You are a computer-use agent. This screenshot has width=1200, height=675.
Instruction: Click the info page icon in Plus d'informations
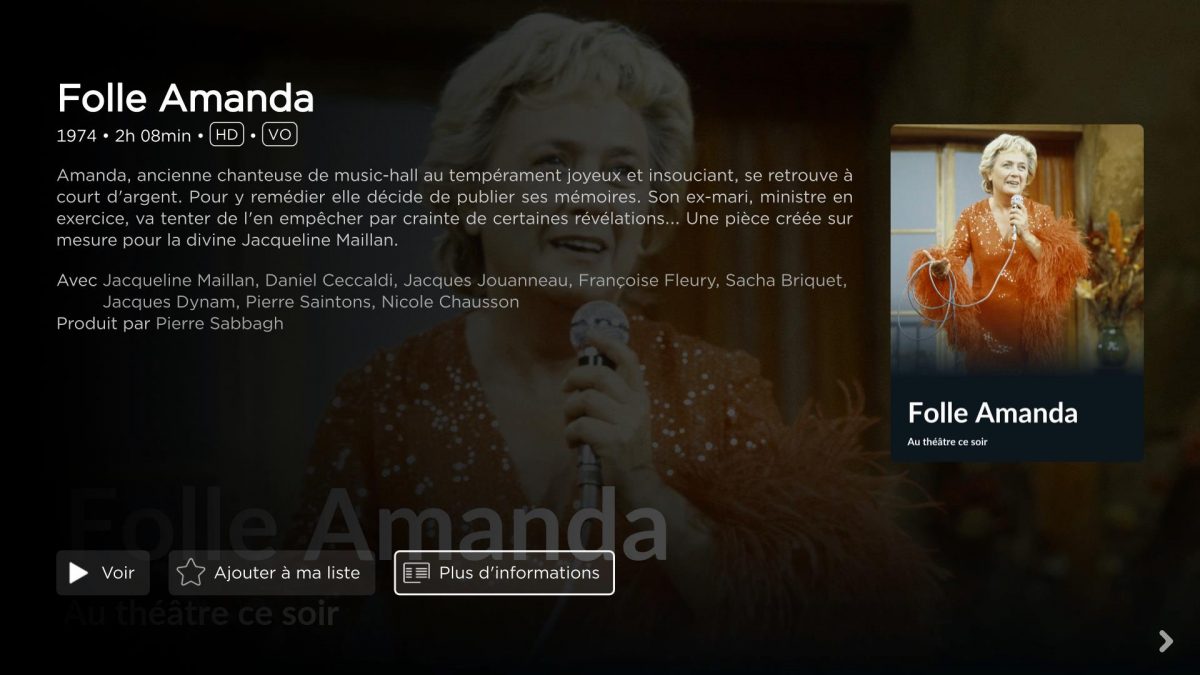(416, 573)
